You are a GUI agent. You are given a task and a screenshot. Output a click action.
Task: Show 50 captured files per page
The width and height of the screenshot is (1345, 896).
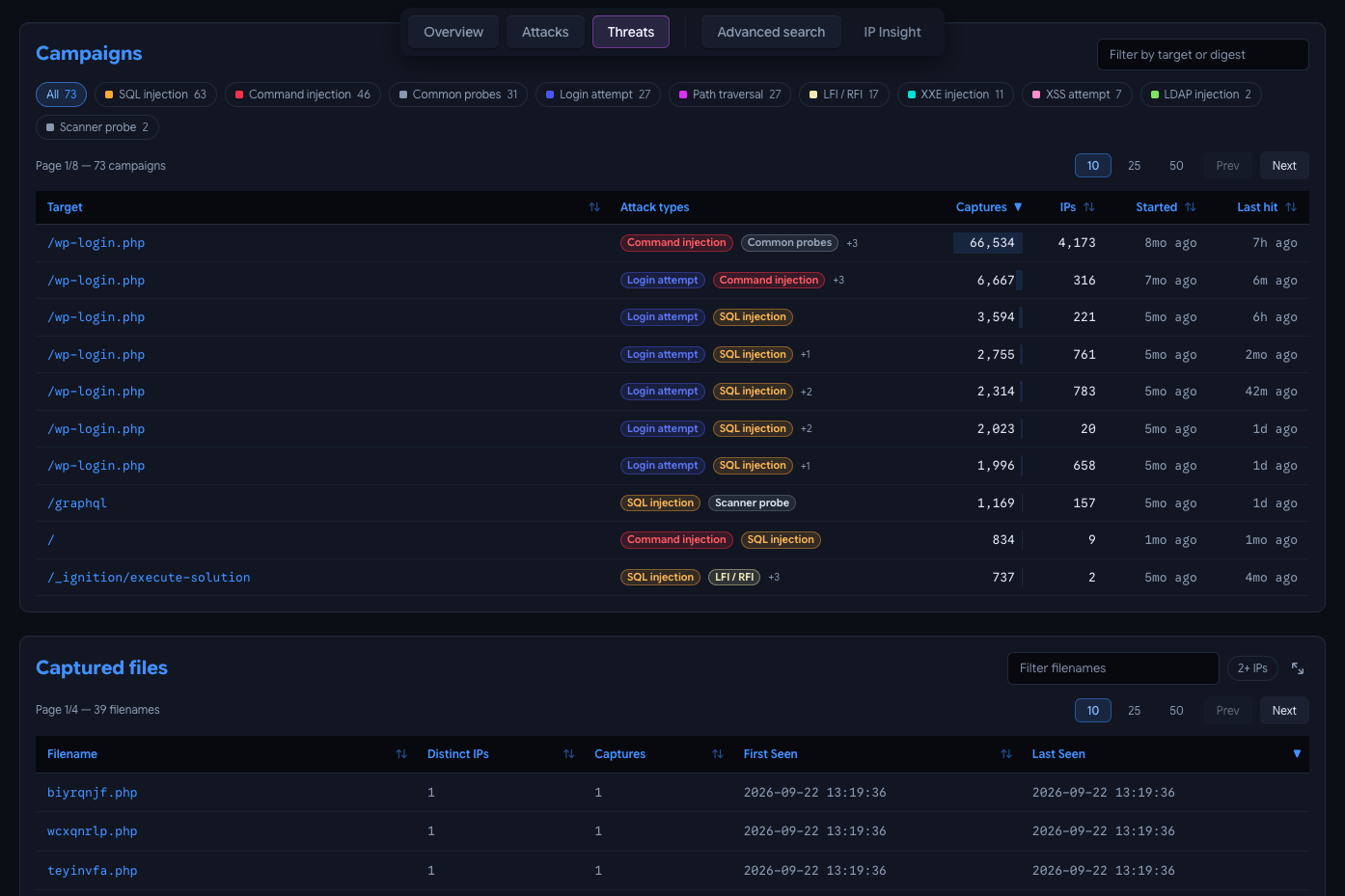[1176, 711]
